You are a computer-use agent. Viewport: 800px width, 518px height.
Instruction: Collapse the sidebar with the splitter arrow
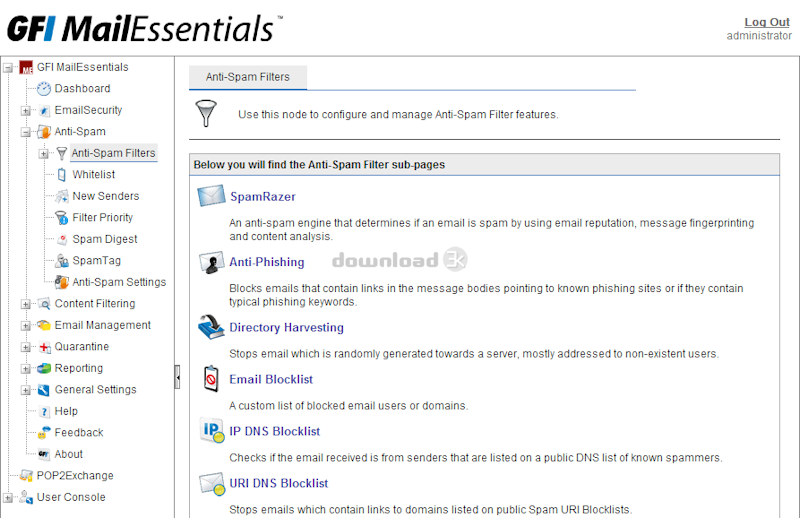click(x=177, y=377)
